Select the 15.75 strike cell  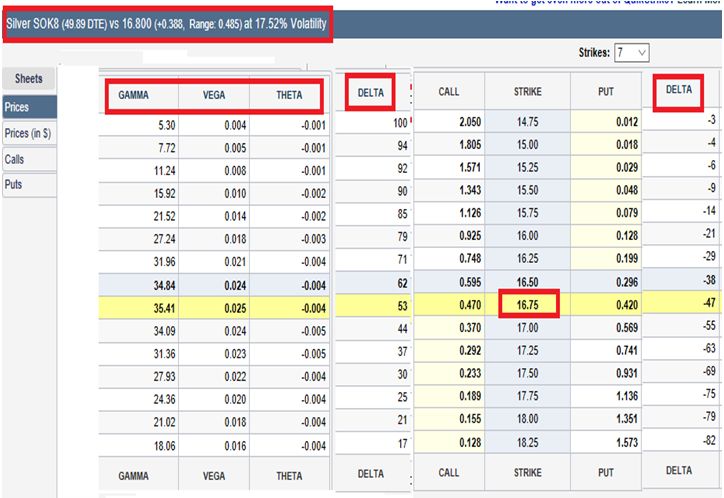pyautogui.click(x=528, y=213)
